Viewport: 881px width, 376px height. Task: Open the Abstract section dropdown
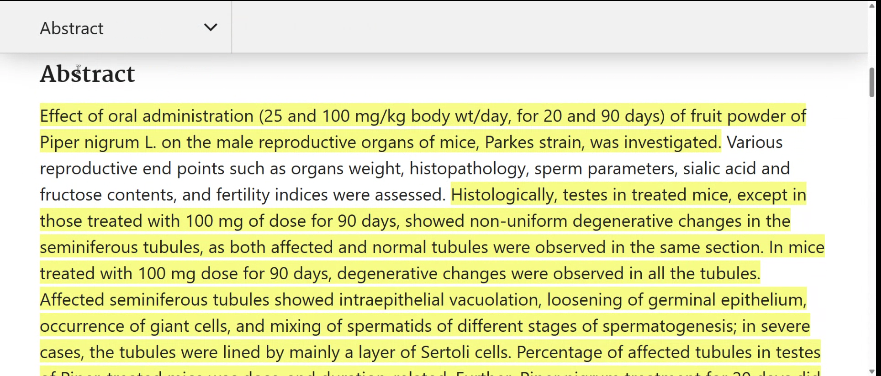(115, 28)
